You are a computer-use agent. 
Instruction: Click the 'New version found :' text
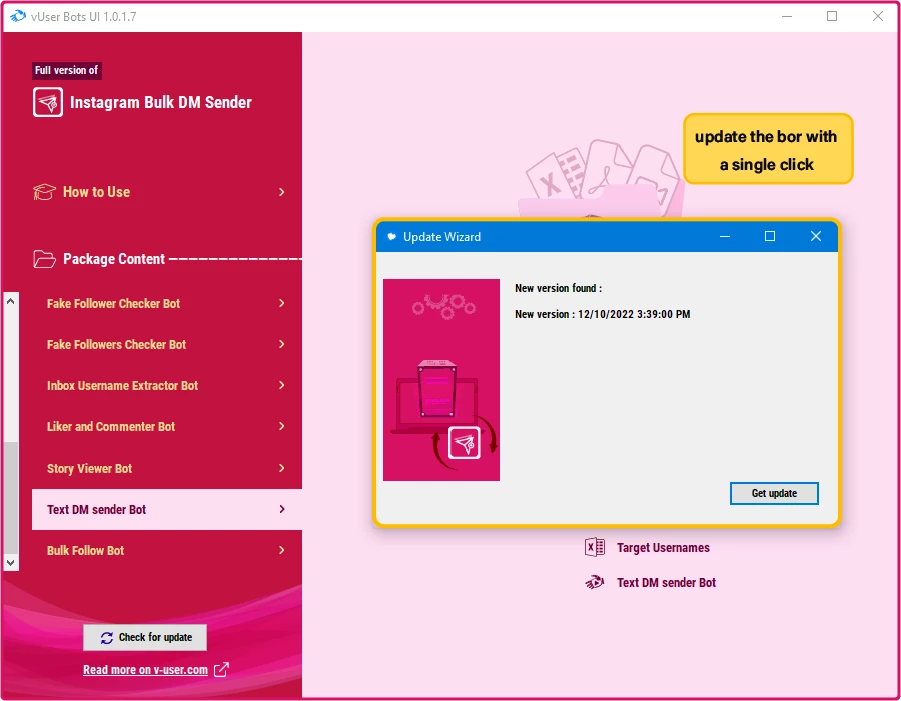click(x=559, y=288)
